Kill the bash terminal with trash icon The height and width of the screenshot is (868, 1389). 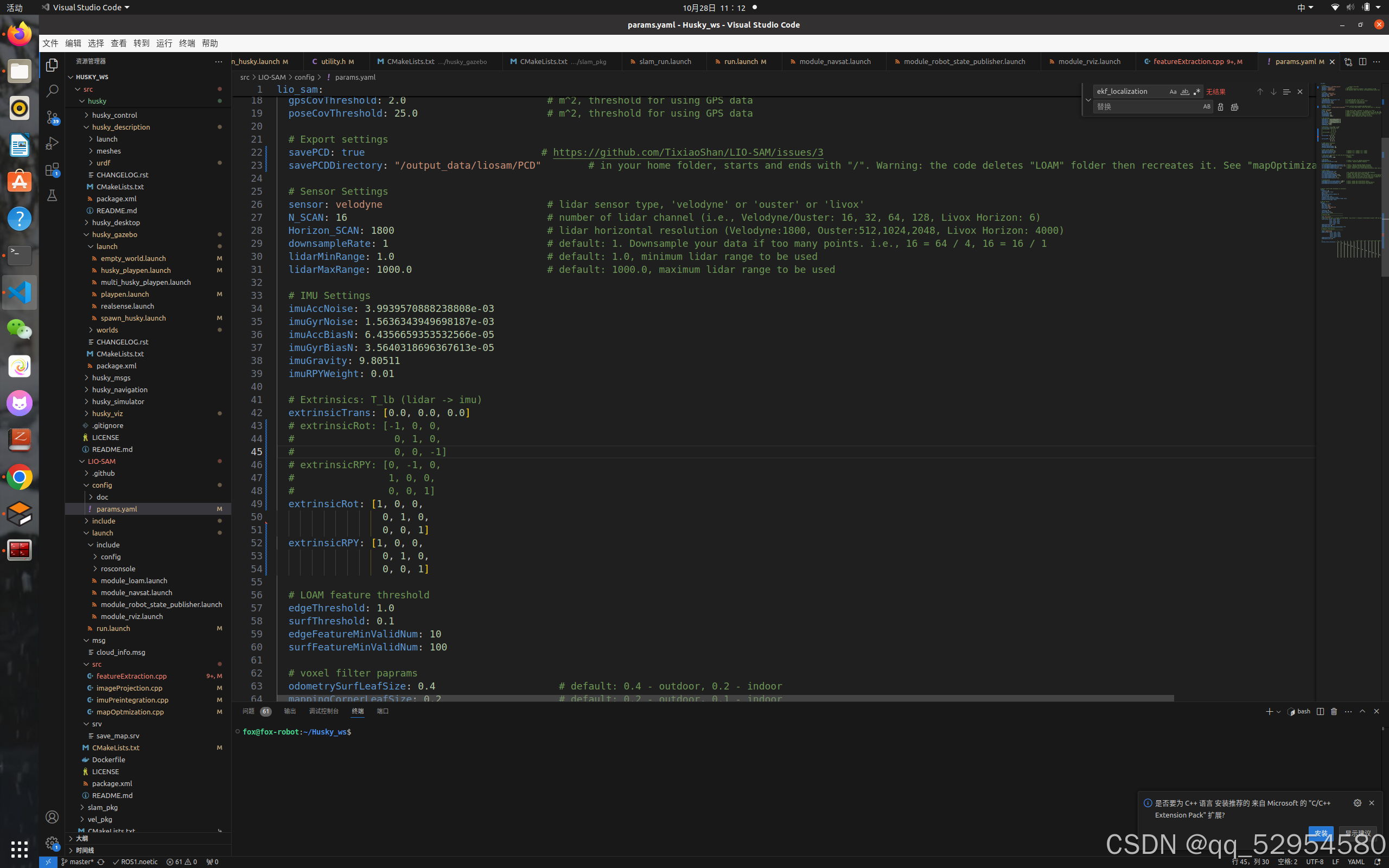coord(1334,711)
